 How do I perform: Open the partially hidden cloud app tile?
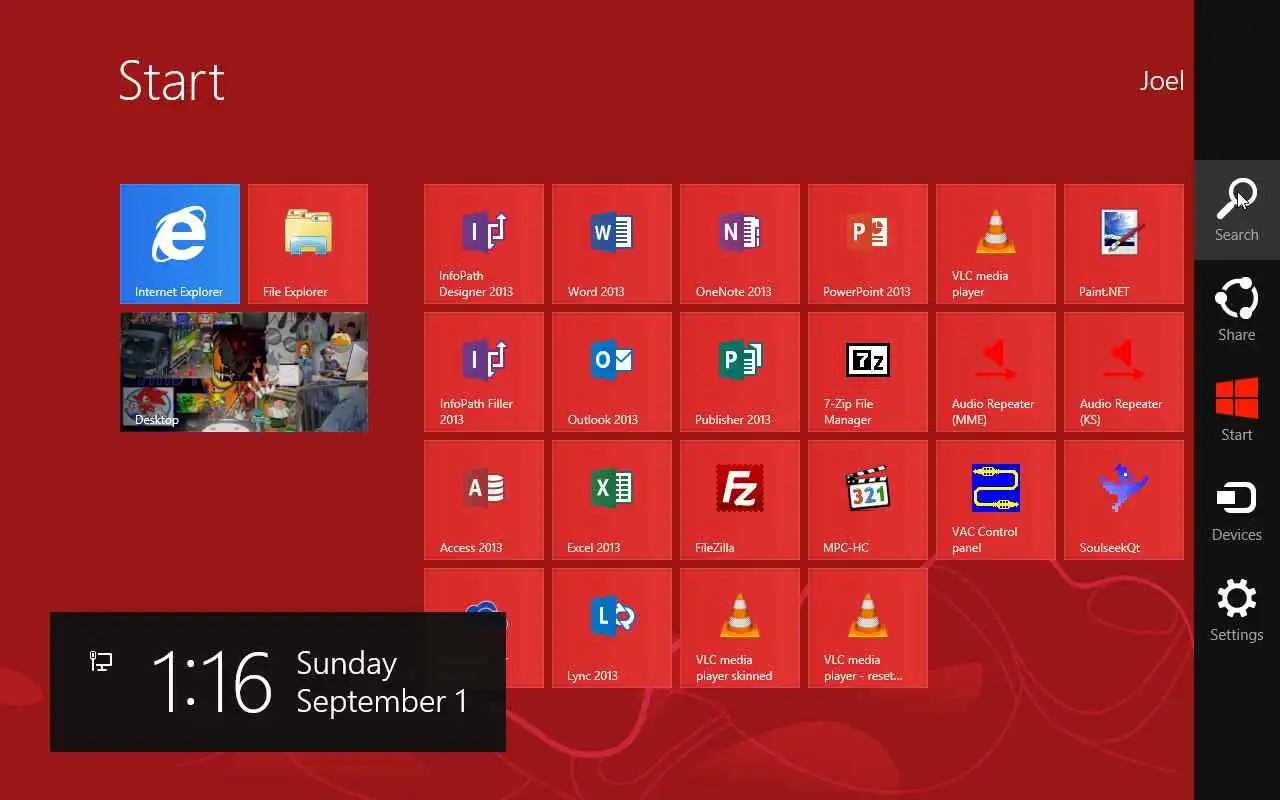484,590
